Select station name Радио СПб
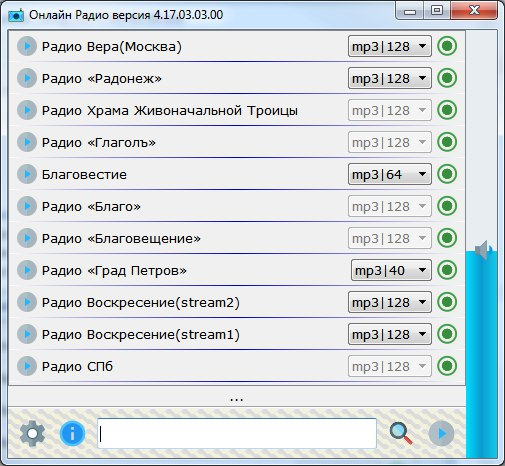The image size is (505, 466). [x=77, y=366]
